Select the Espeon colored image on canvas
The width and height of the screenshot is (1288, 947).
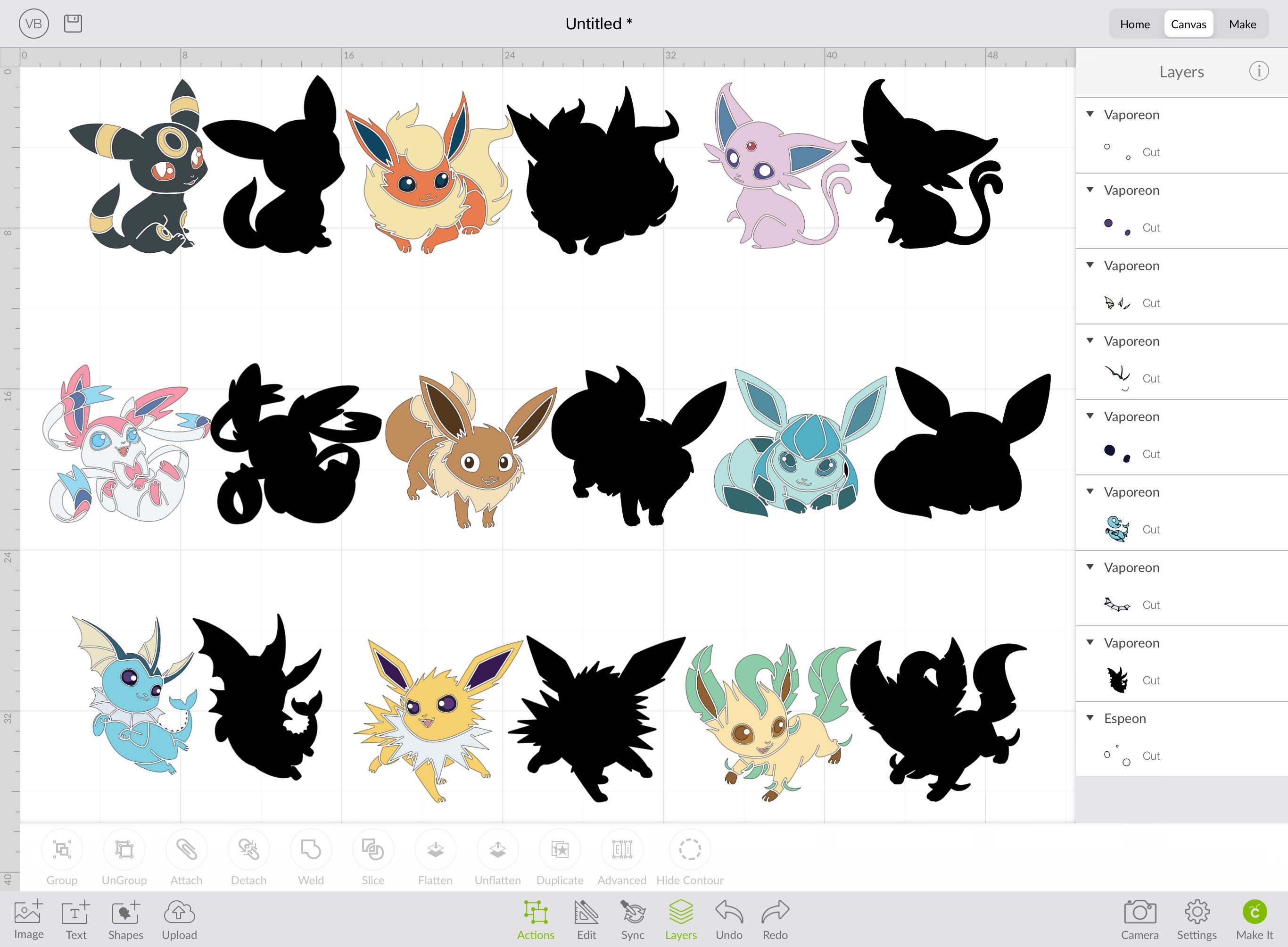[777, 166]
